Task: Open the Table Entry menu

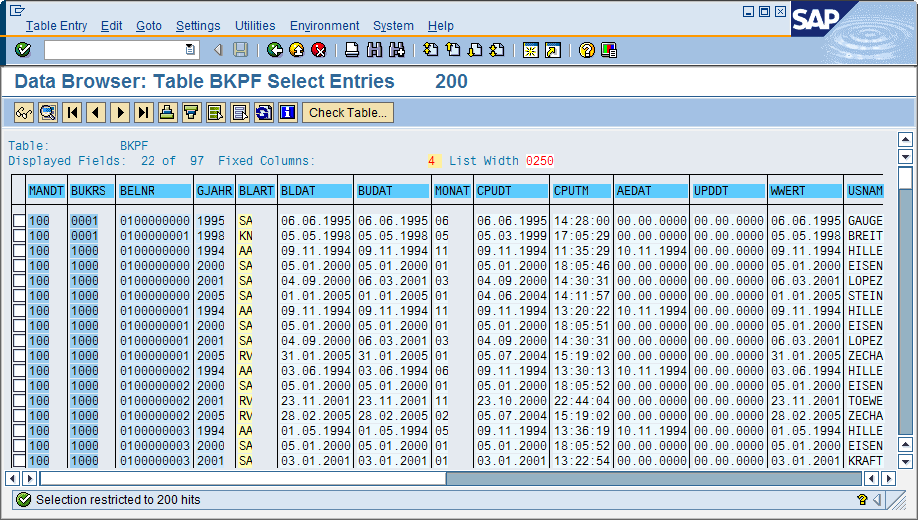Action: click(x=56, y=26)
